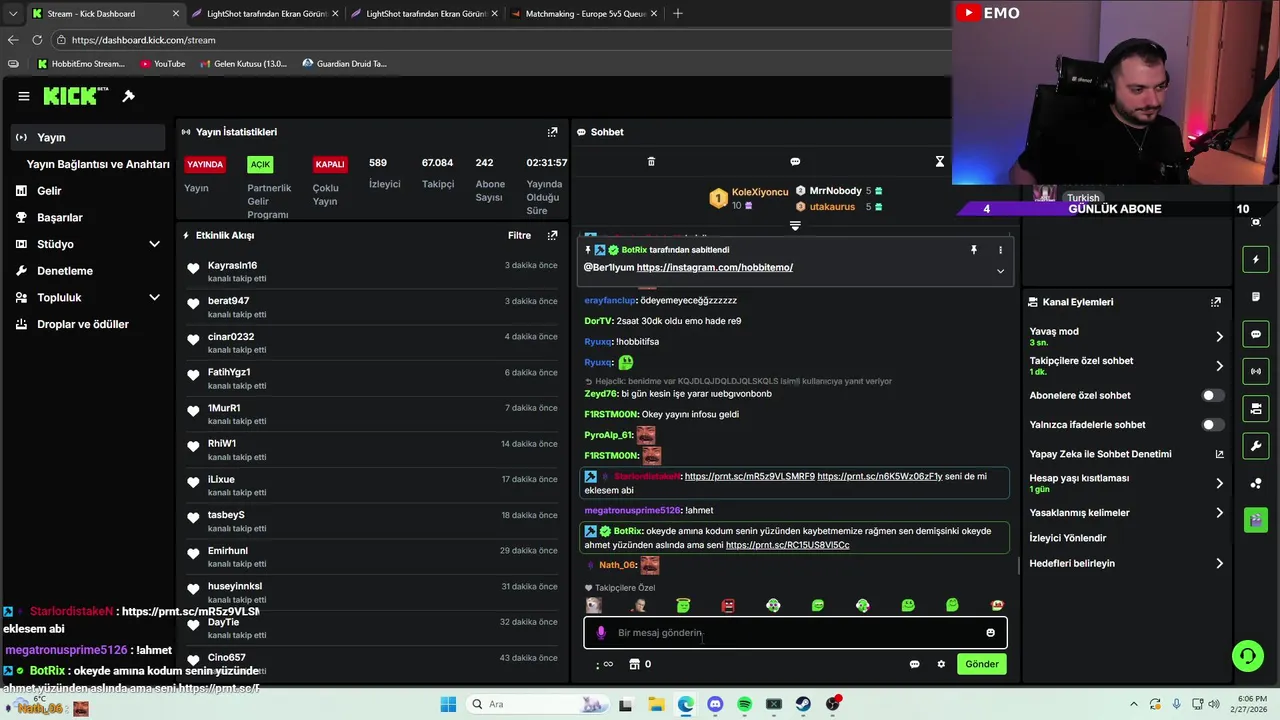Click the Bir mesaj gönderin input field
The image size is (1280, 720).
point(796,633)
